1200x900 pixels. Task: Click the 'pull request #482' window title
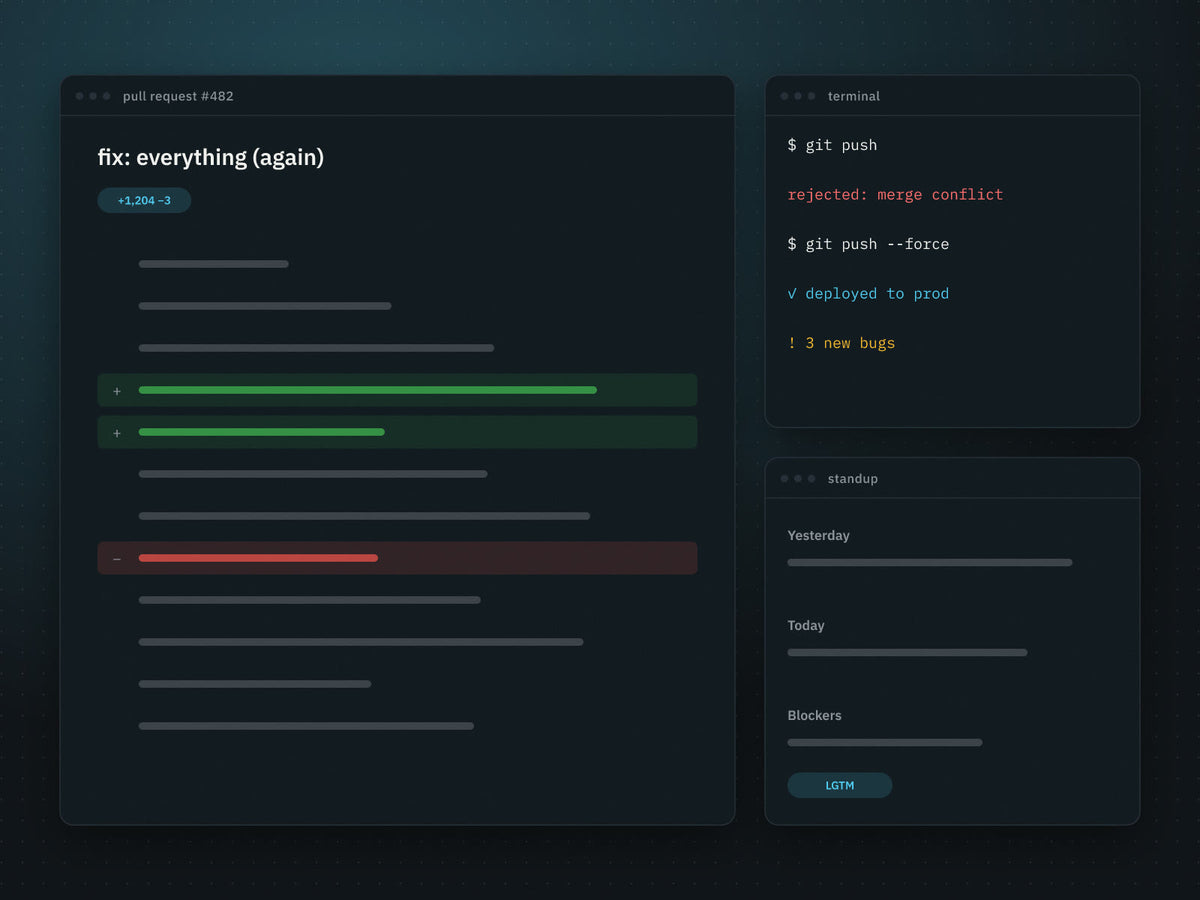[x=178, y=96]
